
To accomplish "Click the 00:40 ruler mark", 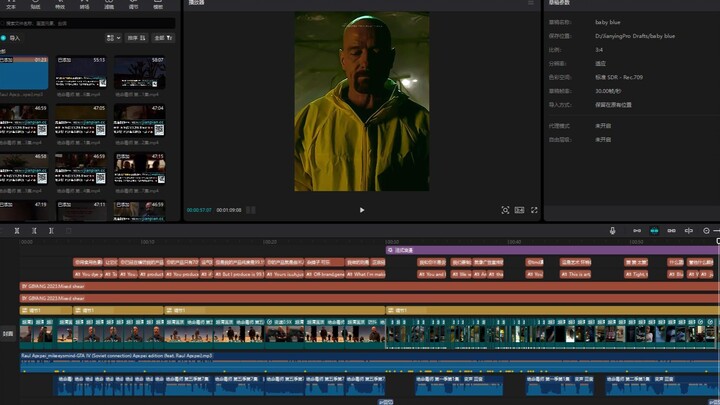I will (514, 242).
